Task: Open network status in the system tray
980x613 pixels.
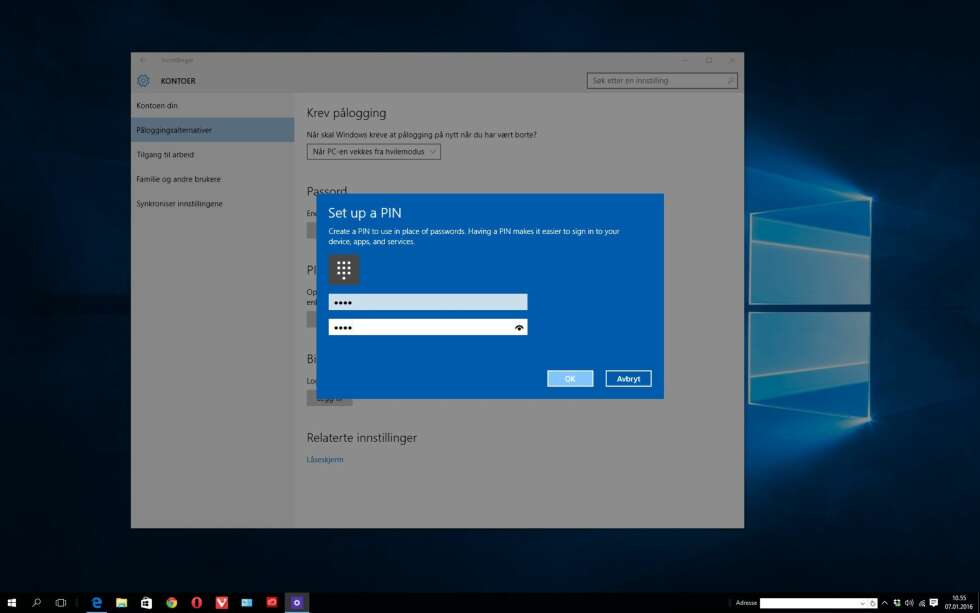Action: click(x=921, y=603)
